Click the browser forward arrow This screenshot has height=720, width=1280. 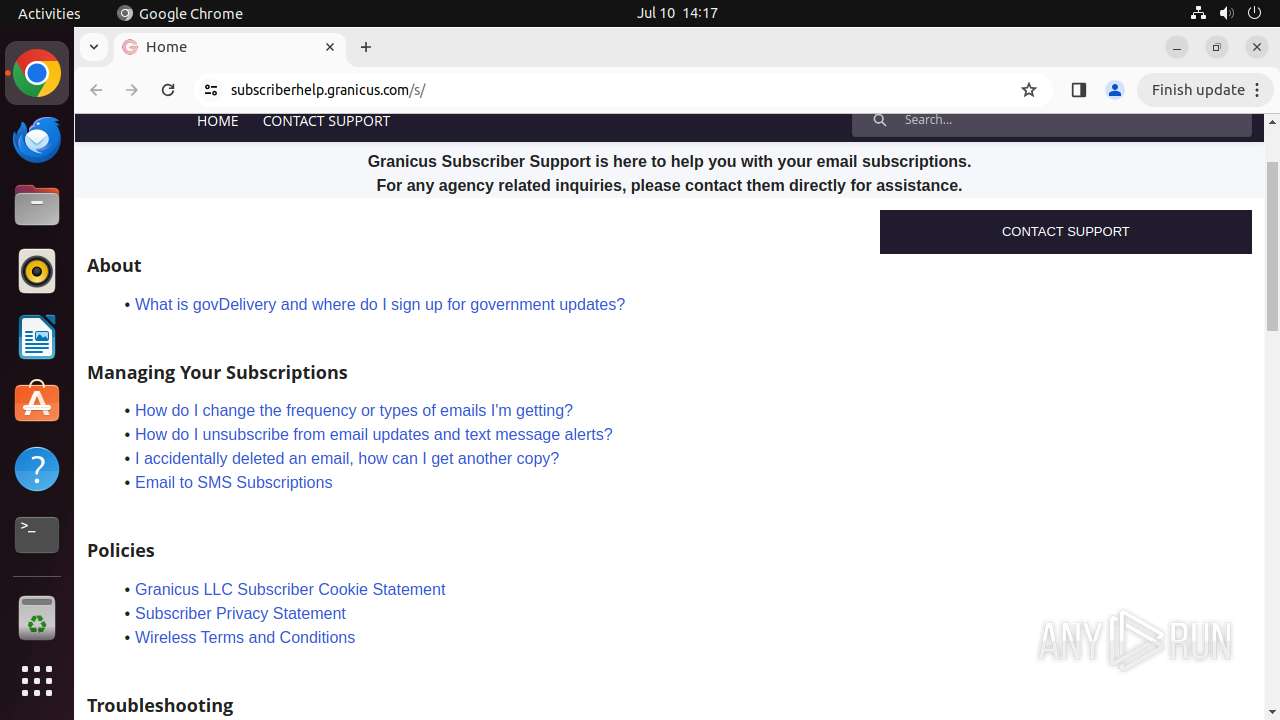click(x=132, y=90)
